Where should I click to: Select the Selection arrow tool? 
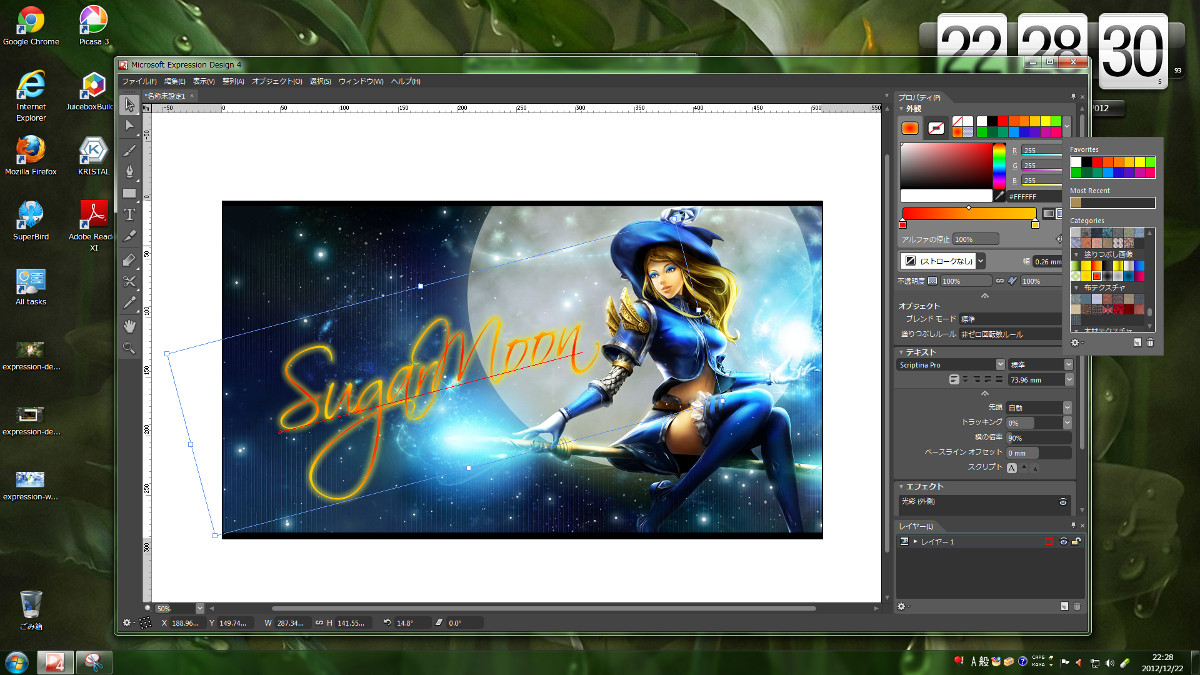click(x=129, y=105)
